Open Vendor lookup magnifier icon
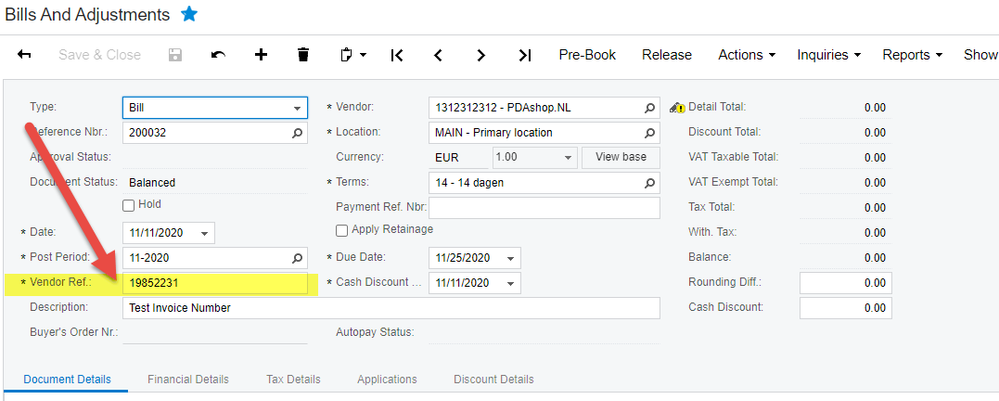This screenshot has width=999, height=401. click(x=649, y=107)
